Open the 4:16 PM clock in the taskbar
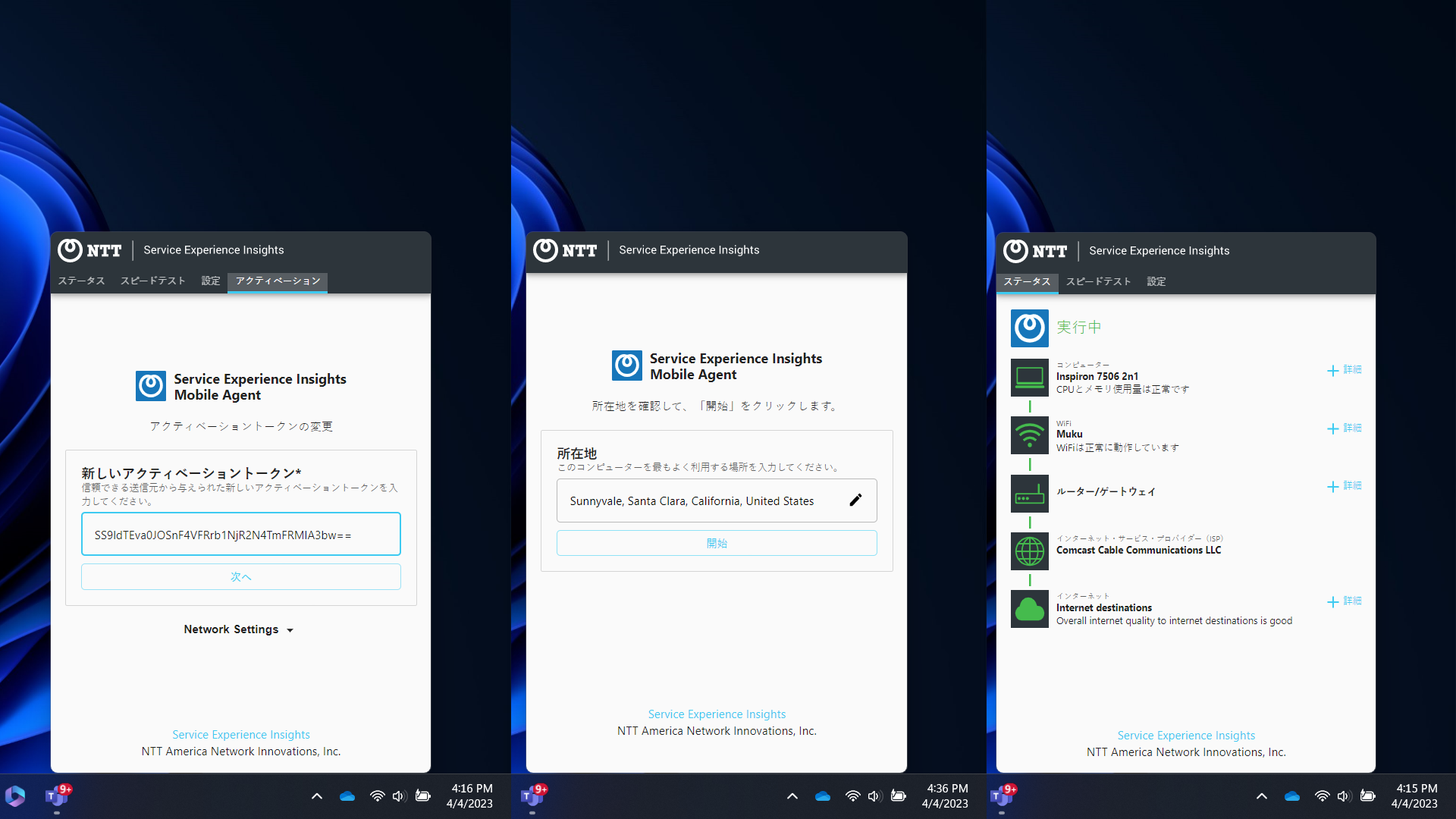Image resolution: width=1456 pixels, height=819 pixels. click(470, 796)
